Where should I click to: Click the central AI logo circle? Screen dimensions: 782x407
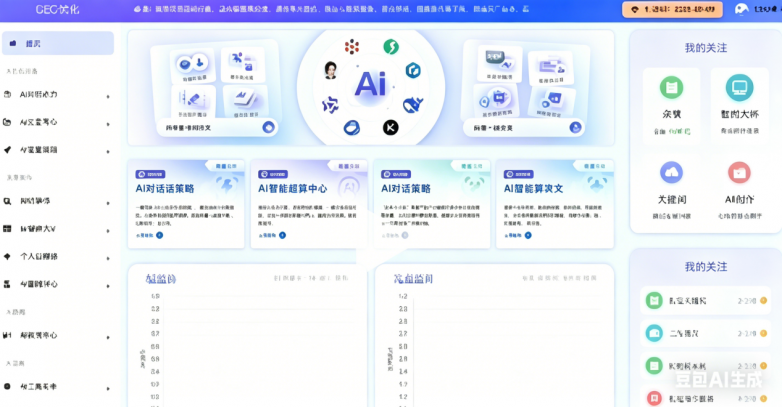[370, 83]
